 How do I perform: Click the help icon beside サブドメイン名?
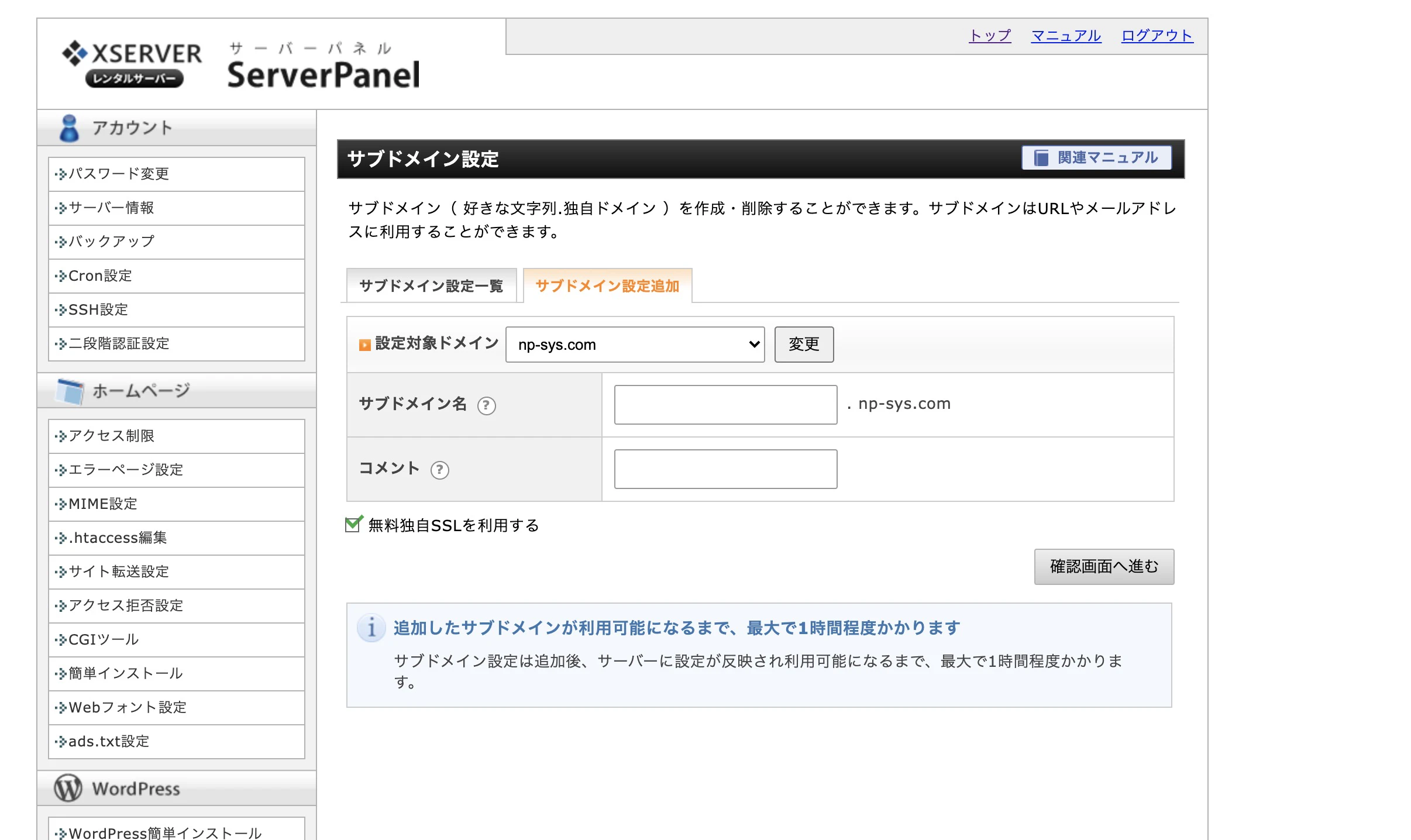[486, 405]
